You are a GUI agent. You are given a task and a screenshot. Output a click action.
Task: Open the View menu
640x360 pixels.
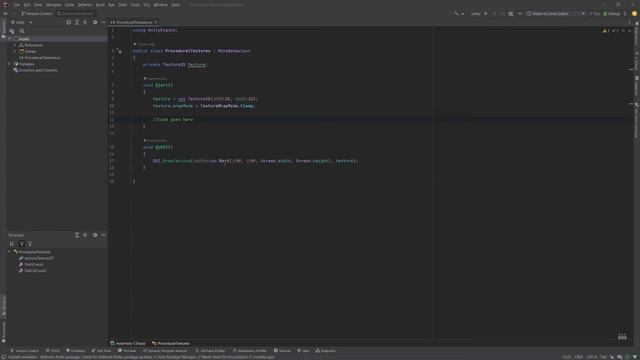point(38,5)
